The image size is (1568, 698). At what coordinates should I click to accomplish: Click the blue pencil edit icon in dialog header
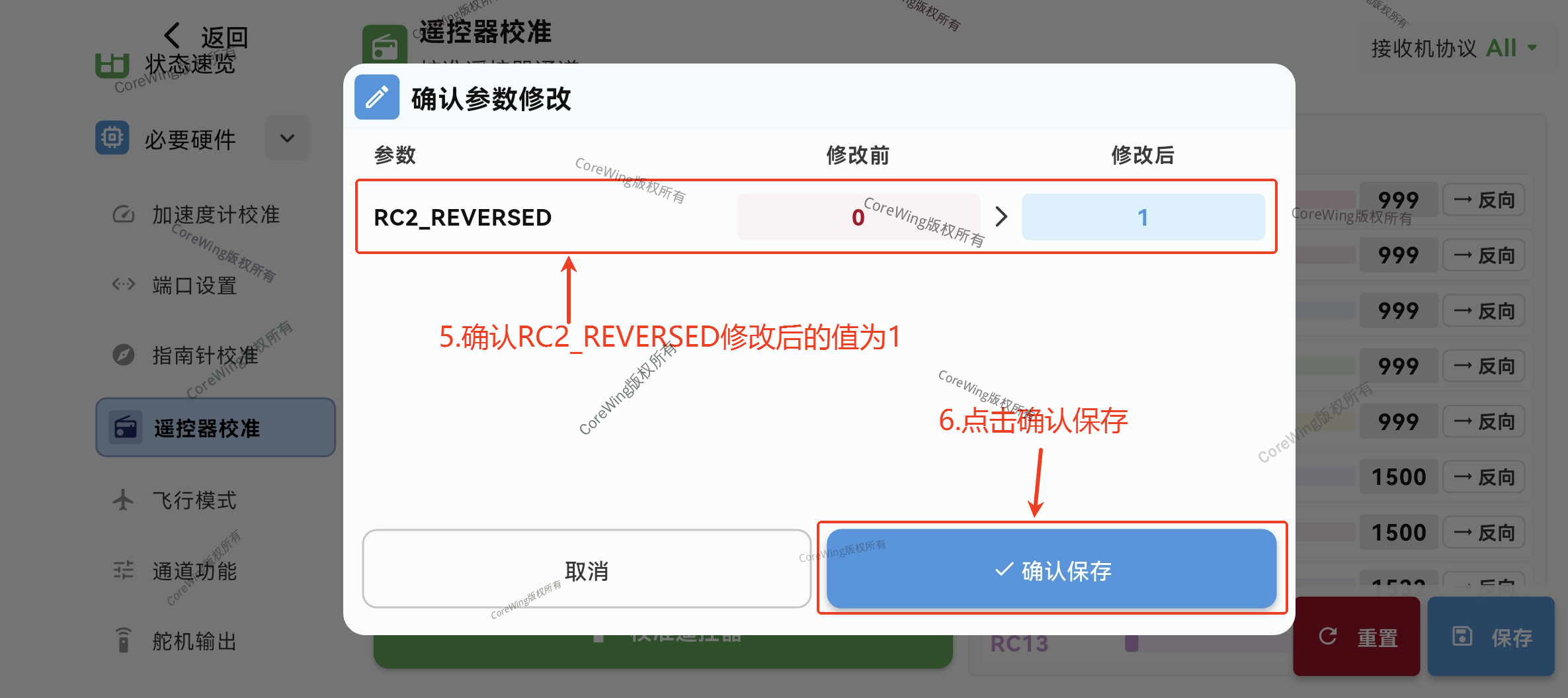click(377, 98)
